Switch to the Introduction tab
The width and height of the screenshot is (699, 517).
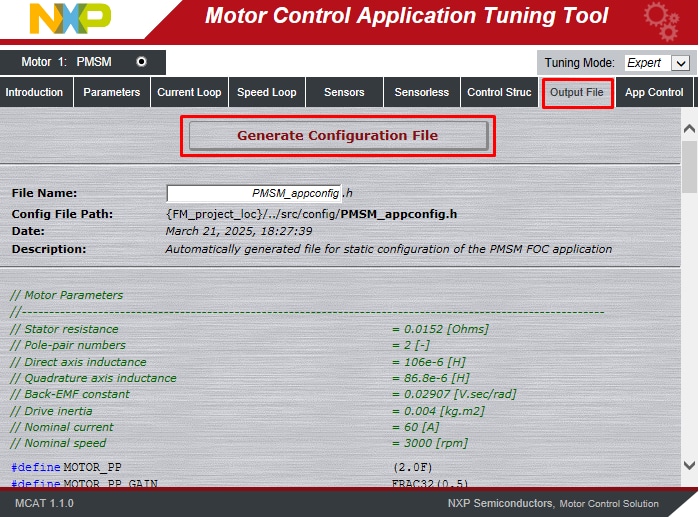tap(35, 92)
